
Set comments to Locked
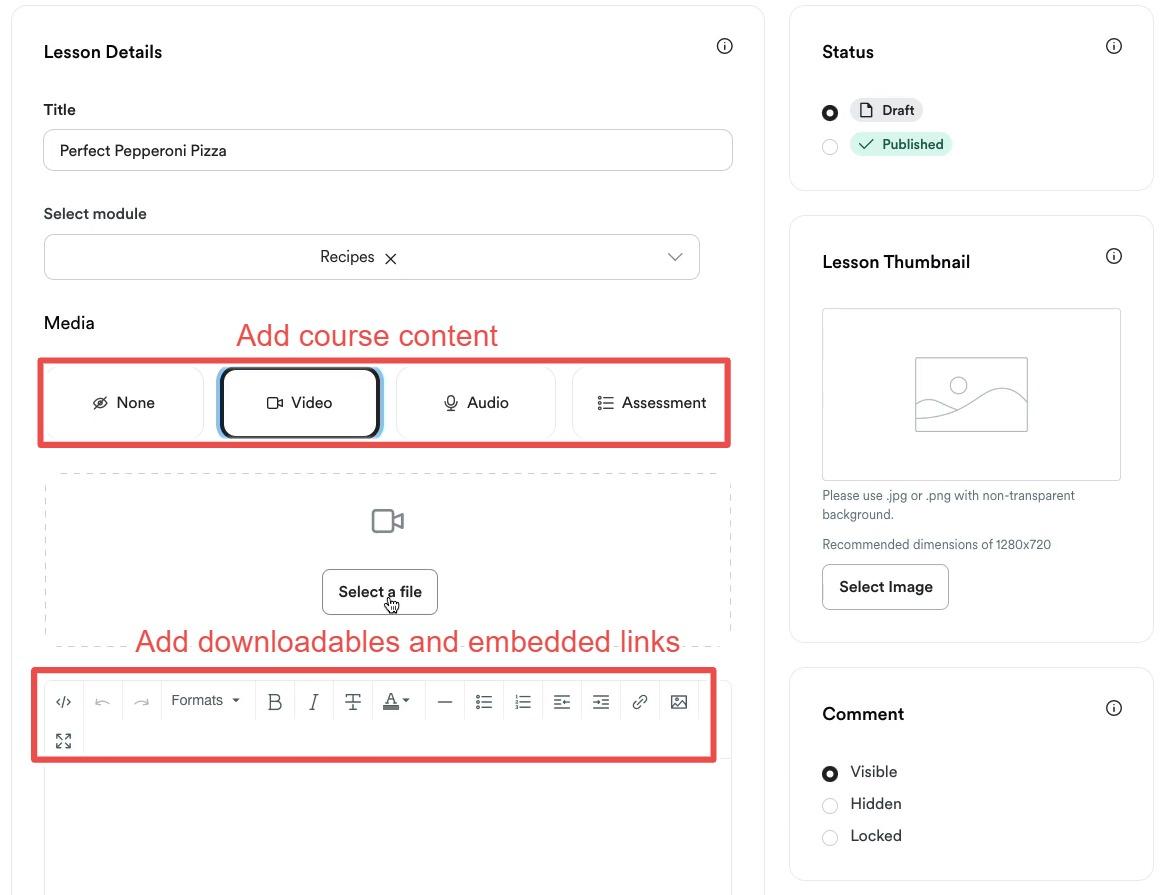[830, 837]
